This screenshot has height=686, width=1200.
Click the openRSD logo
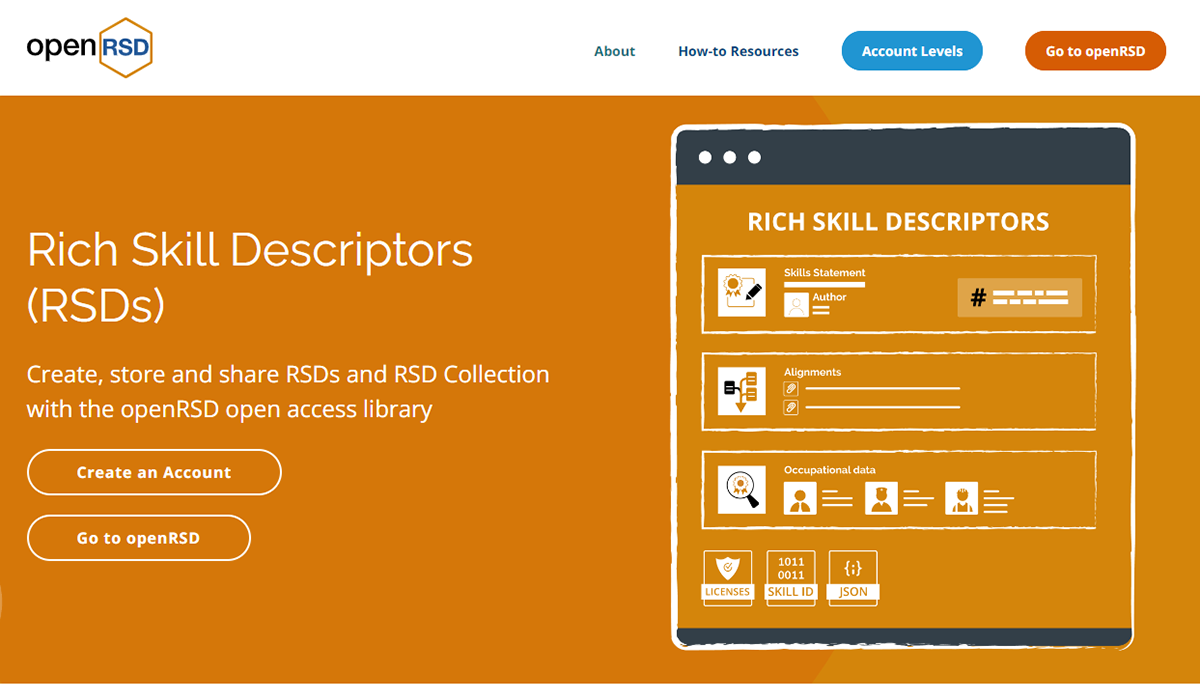point(90,47)
